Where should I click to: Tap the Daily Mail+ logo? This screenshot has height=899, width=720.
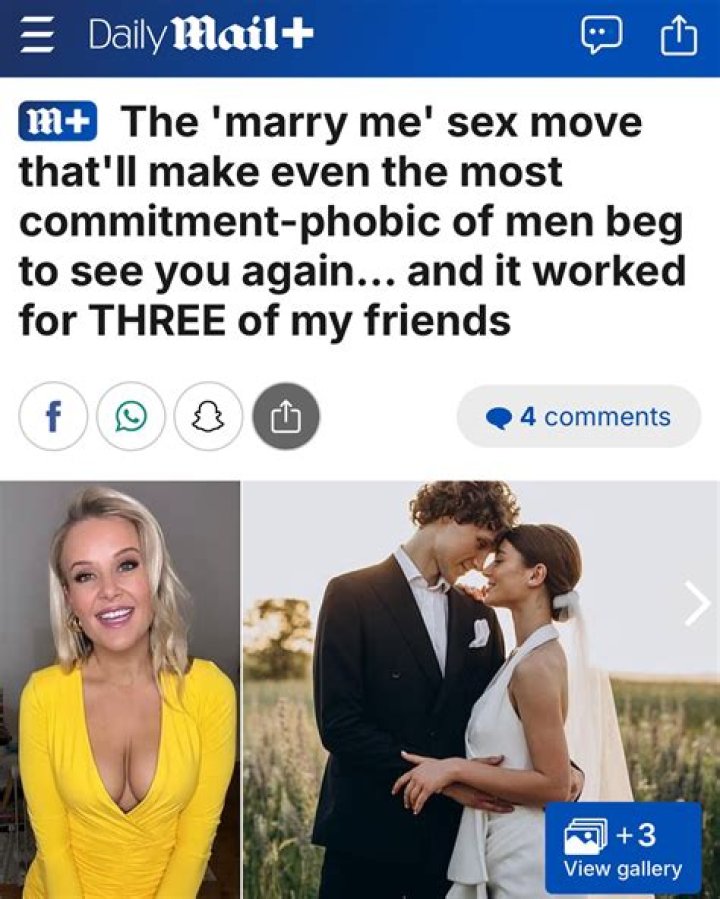(x=201, y=37)
